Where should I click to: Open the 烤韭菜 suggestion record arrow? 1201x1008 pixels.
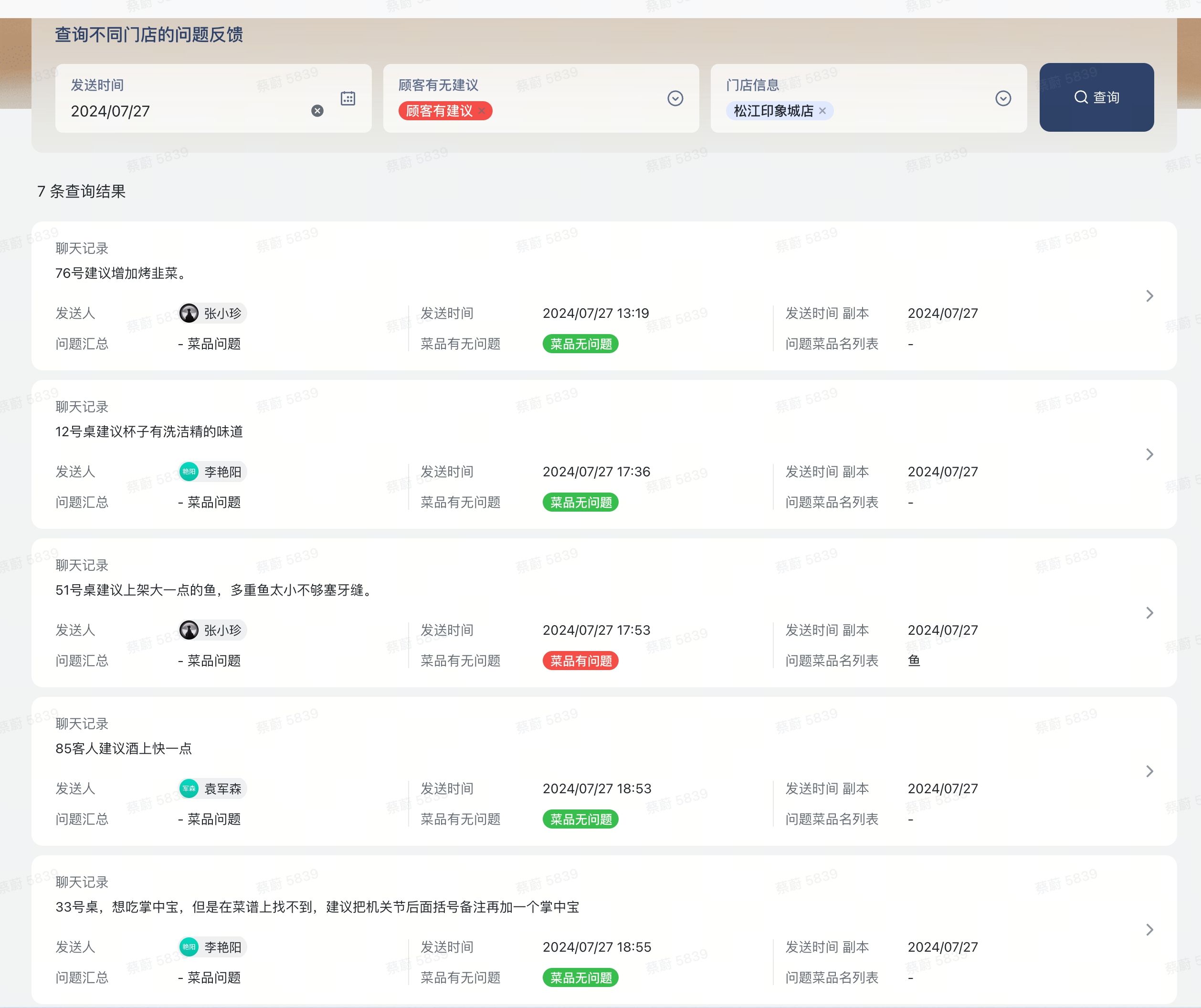pos(1149,295)
